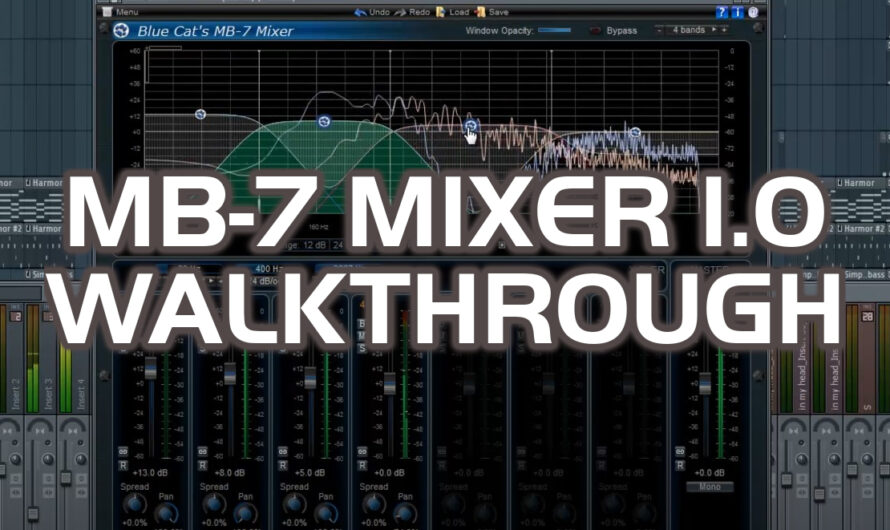
Task: Click the round Blue Cat logo at toolbar right
Action: (753, 12)
